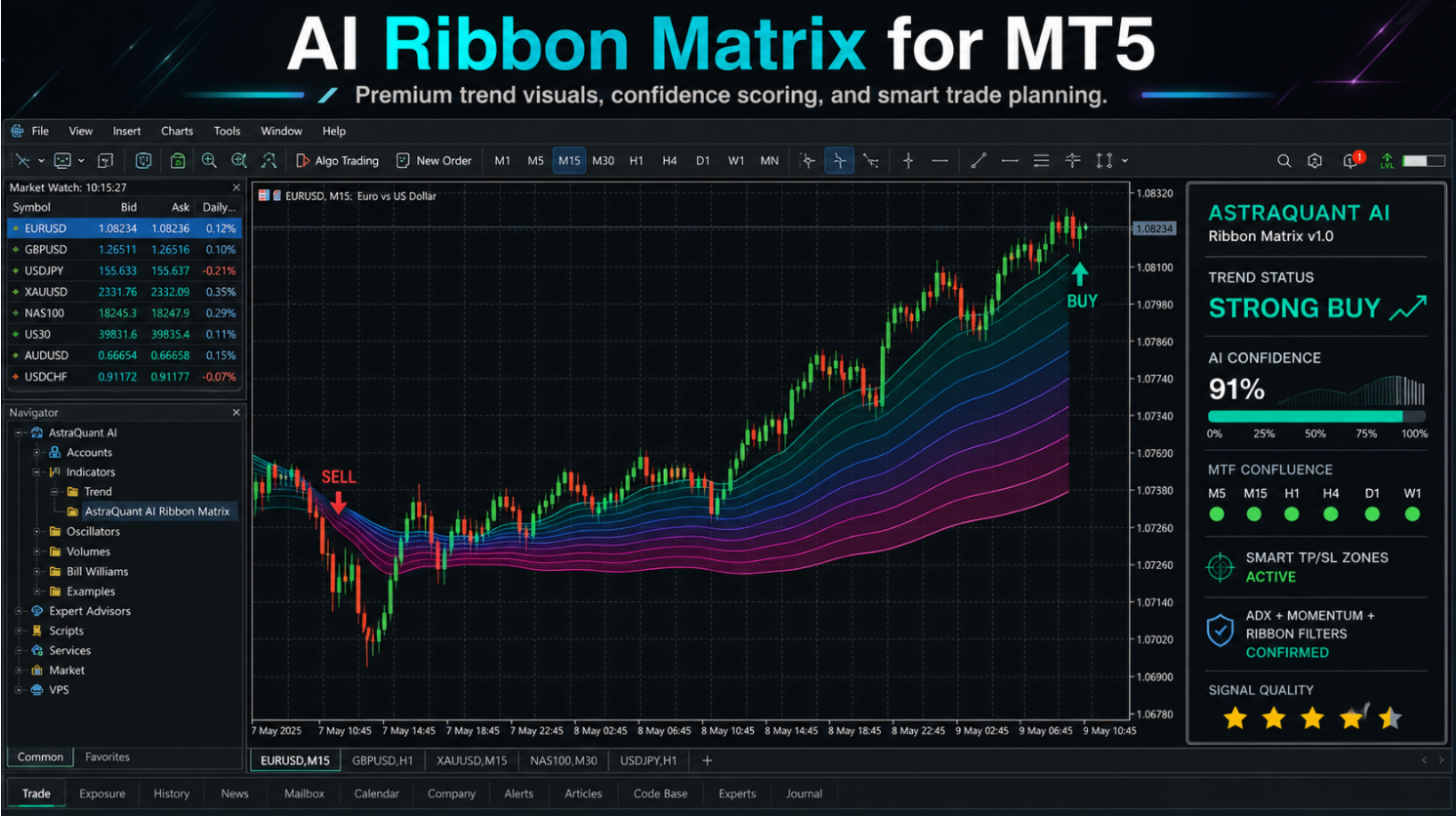Click the connection status bar indicator
Screen dimensions: 1456x816
tap(1423, 161)
